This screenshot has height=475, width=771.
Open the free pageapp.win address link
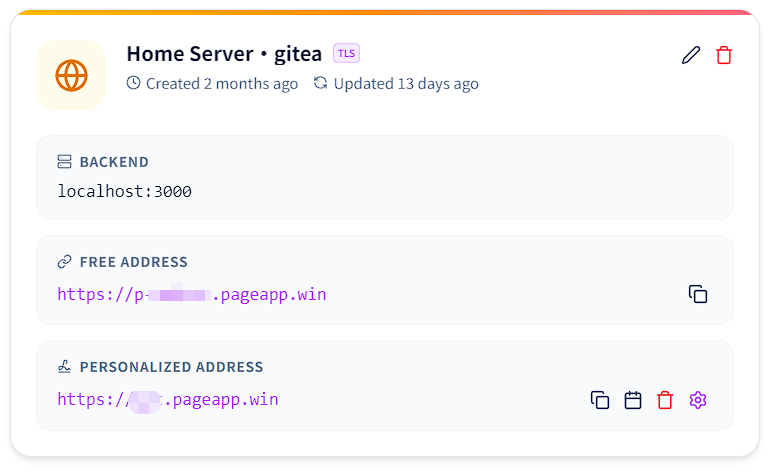coord(192,295)
